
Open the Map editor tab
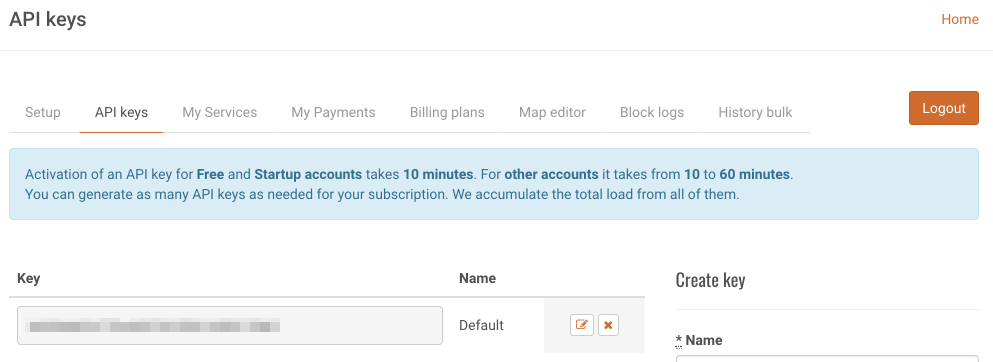tap(552, 113)
